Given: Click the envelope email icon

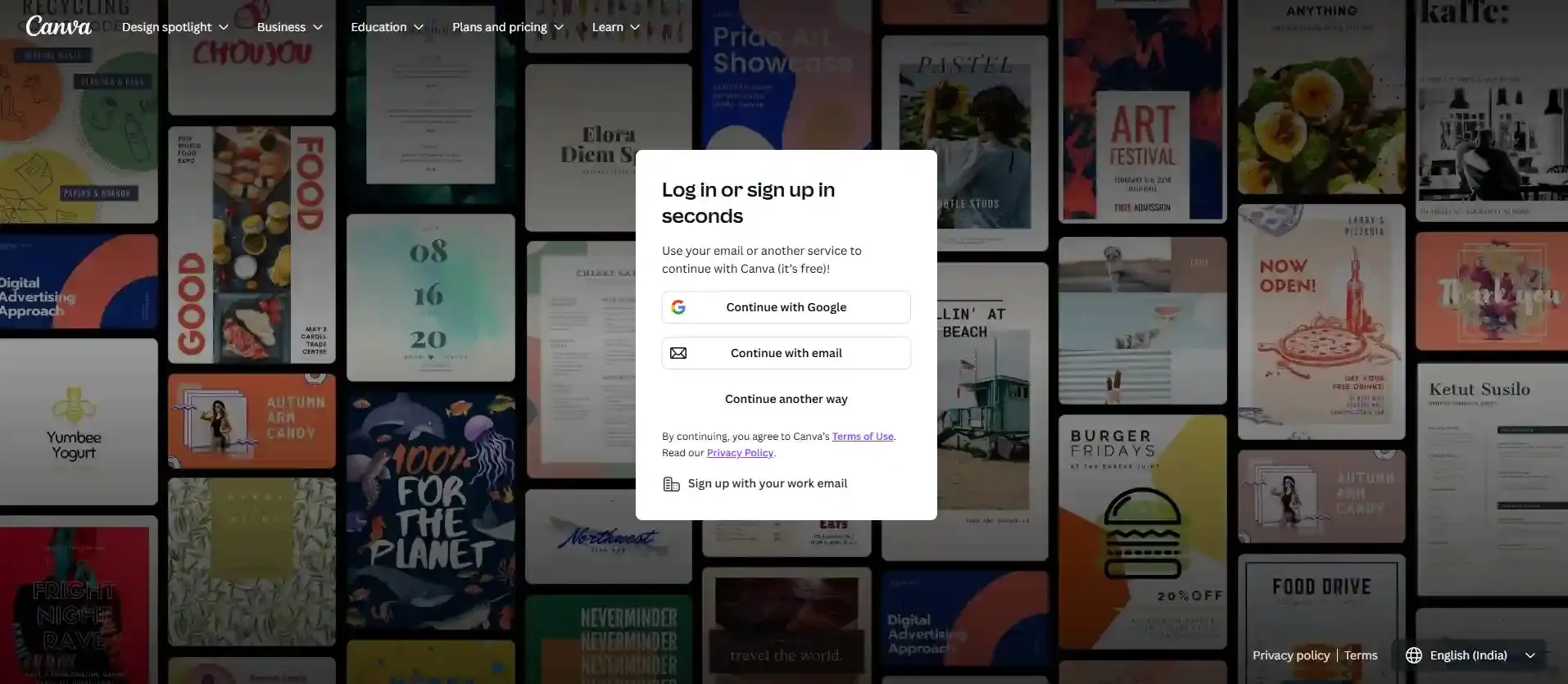Looking at the screenshot, I should [x=678, y=353].
